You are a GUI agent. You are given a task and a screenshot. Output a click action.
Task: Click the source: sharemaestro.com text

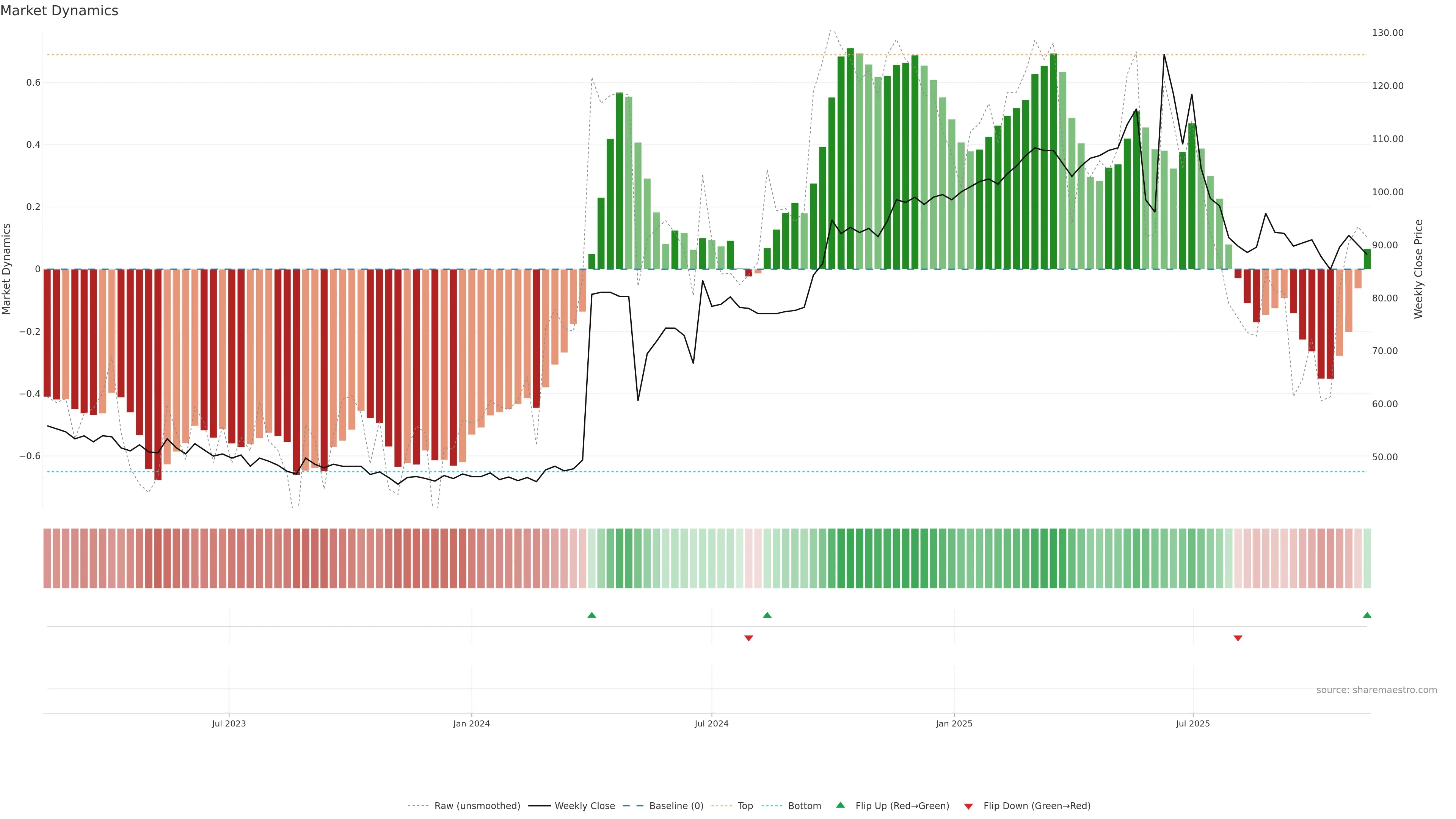(x=1376, y=690)
